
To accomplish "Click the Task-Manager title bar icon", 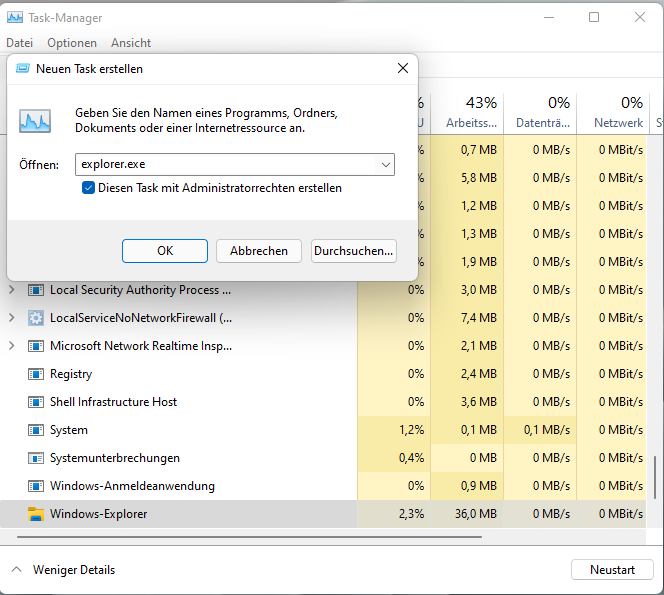I will pyautogui.click(x=15, y=17).
